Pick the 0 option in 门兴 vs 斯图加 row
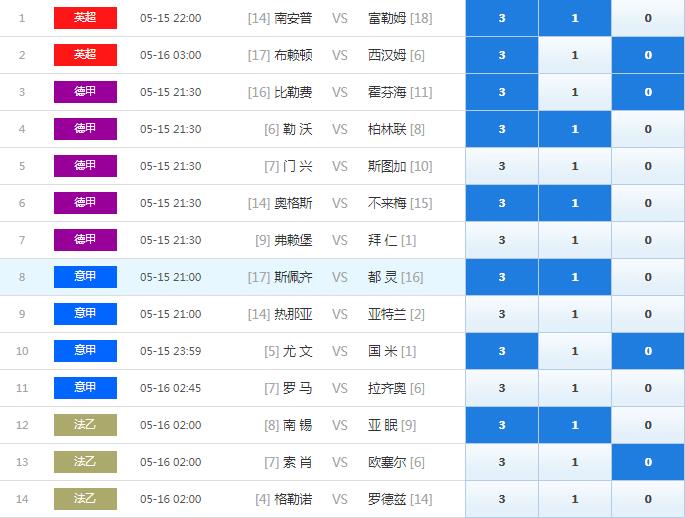This screenshot has width=685, height=518. click(647, 166)
